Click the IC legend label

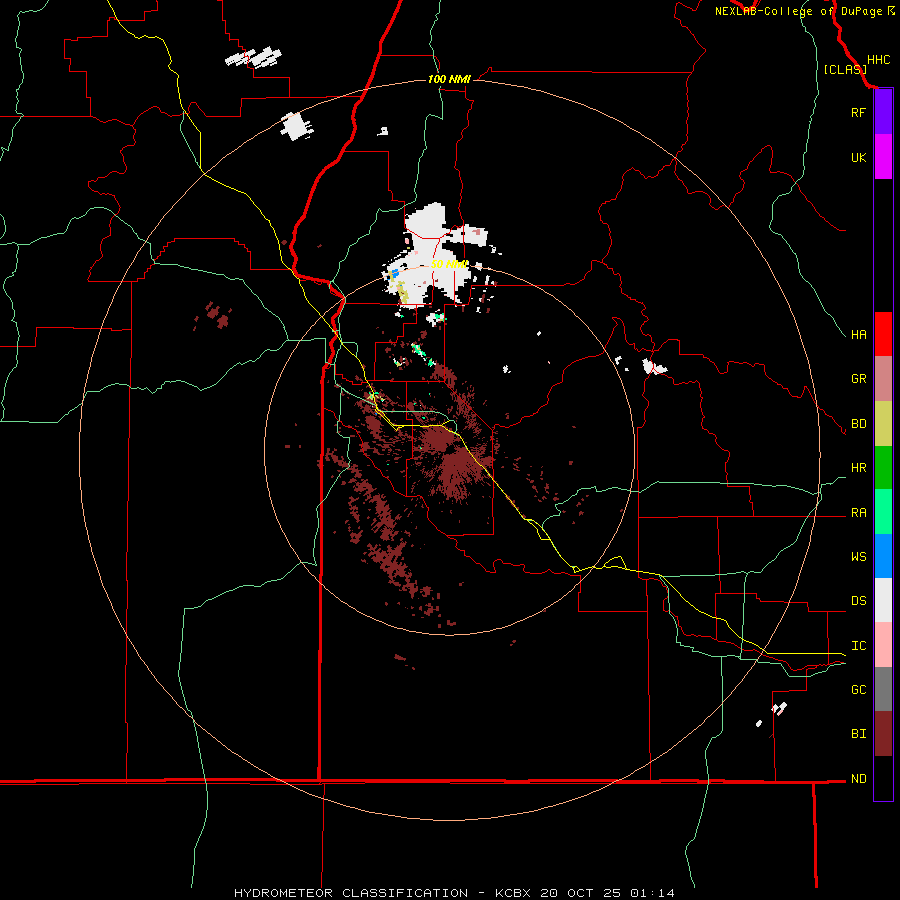click(858, 646)
